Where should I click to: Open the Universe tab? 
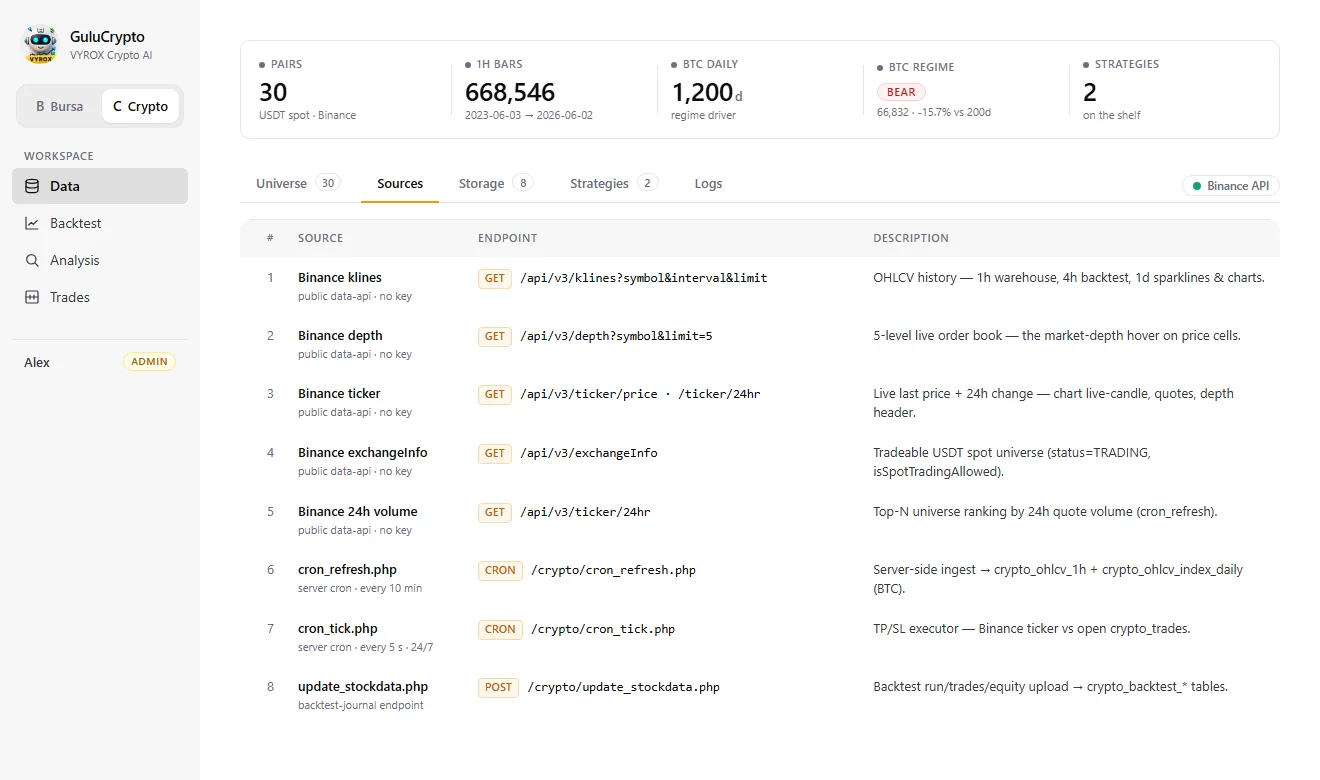298,183
